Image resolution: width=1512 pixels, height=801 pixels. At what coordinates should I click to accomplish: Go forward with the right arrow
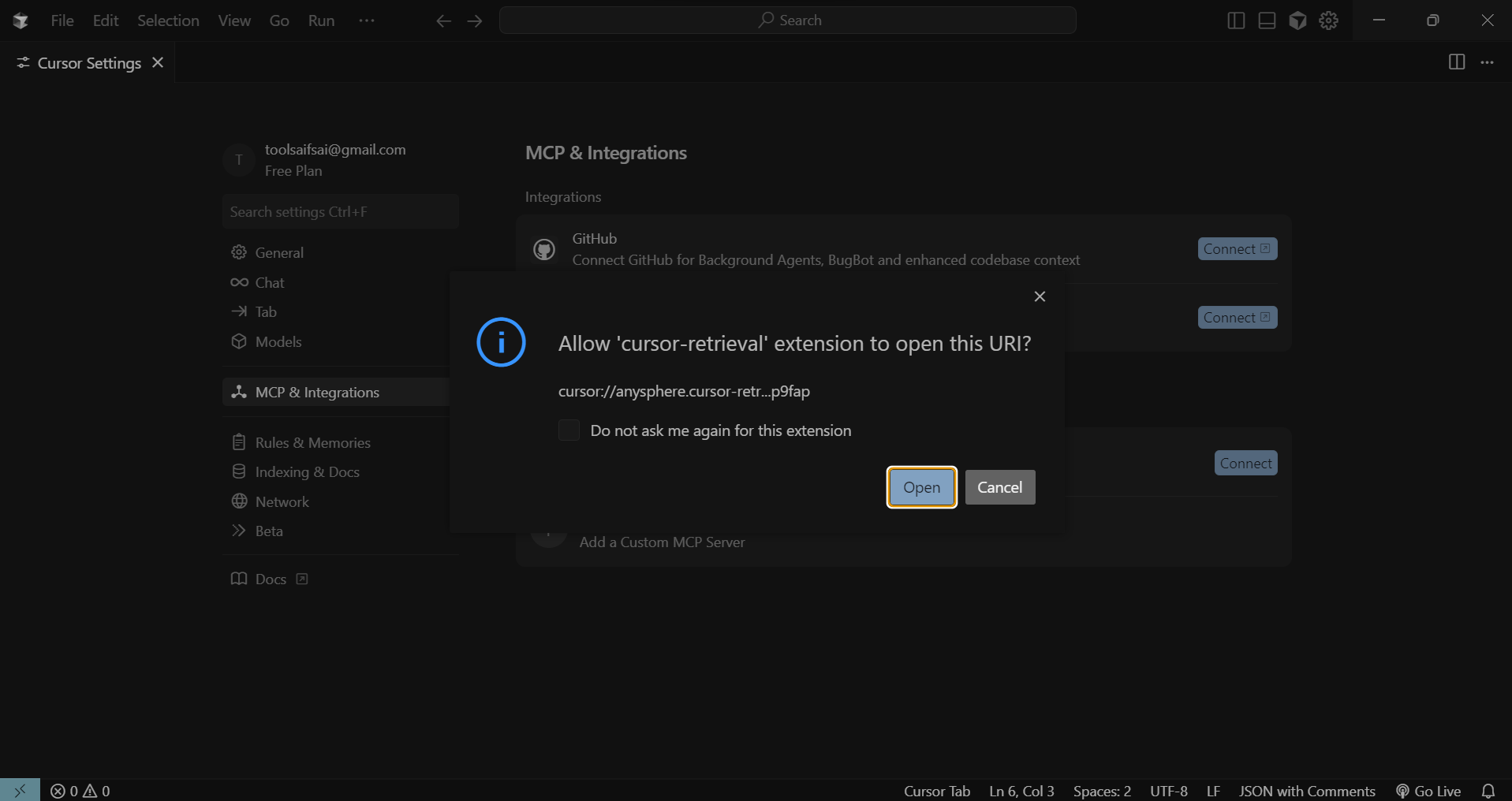click(475, 21)
